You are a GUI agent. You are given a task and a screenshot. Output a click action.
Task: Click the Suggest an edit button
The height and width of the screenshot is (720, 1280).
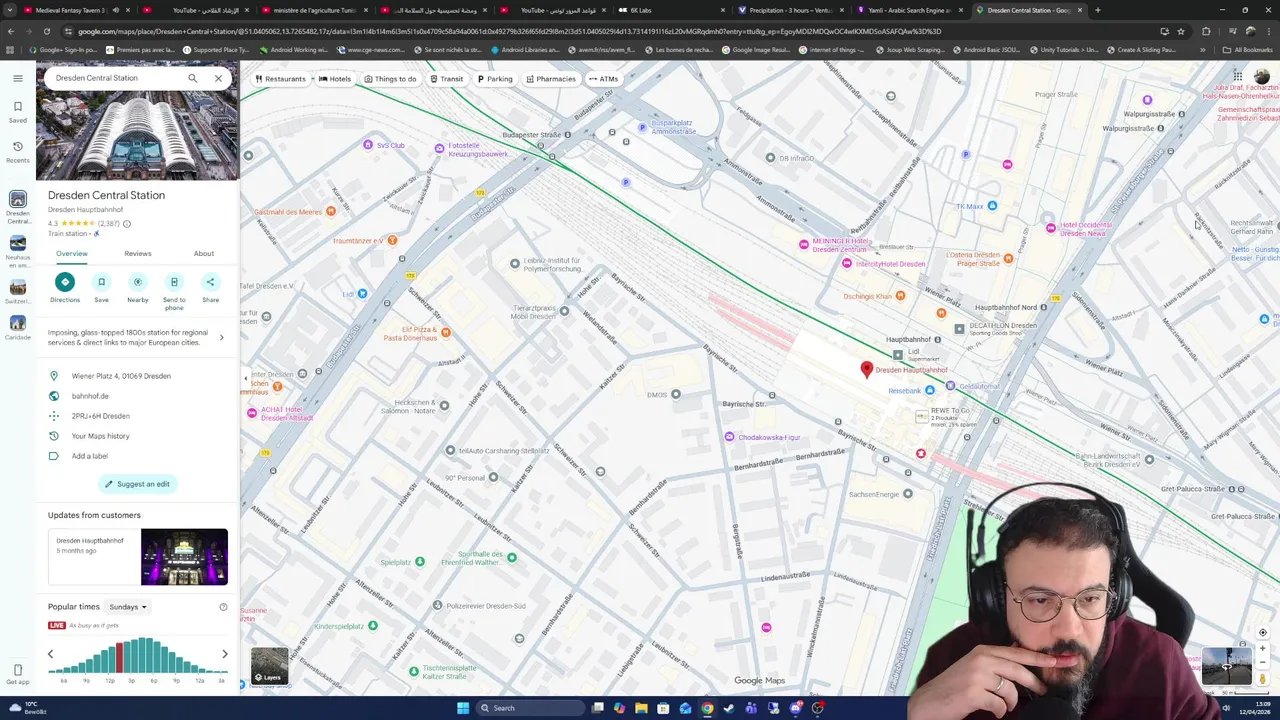[x=137, y=484]
